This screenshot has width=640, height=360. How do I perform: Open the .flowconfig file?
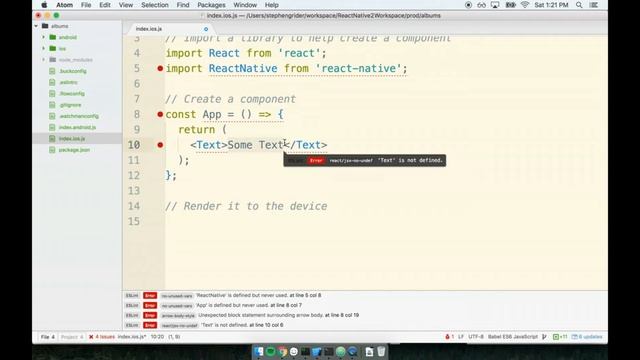click(72, 93)
